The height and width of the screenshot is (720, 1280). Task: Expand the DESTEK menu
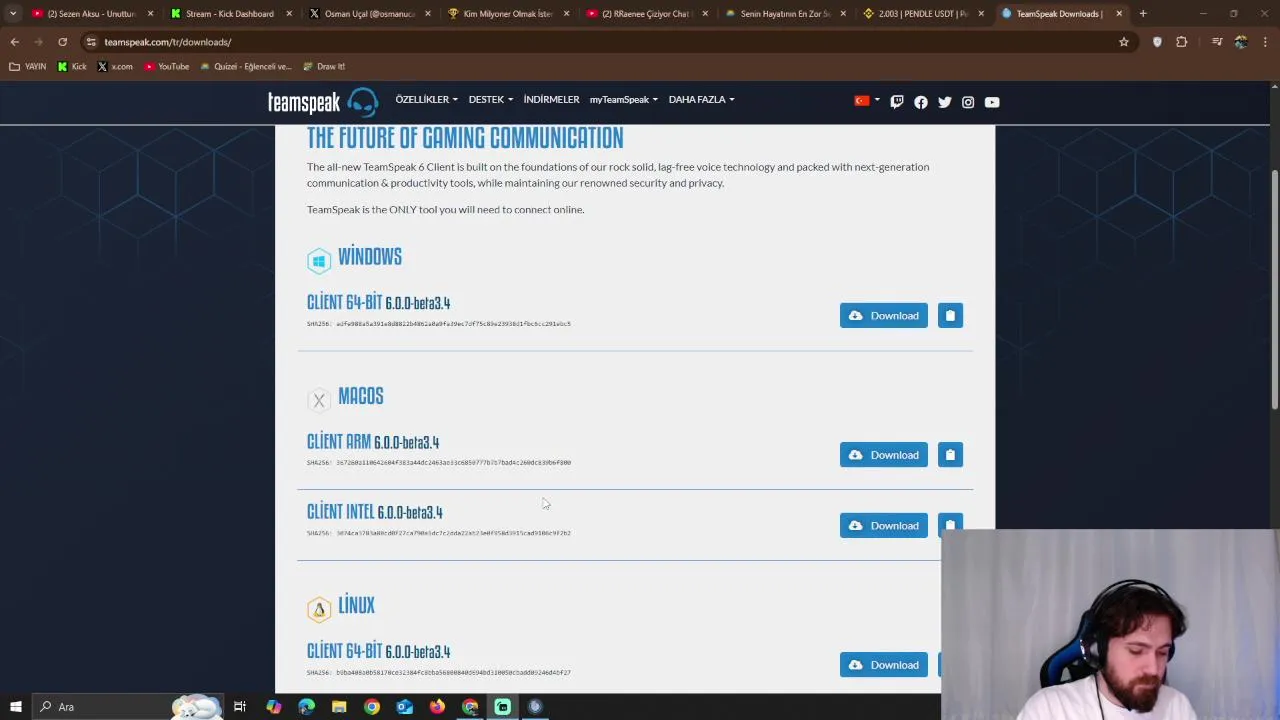coord(490,100)
